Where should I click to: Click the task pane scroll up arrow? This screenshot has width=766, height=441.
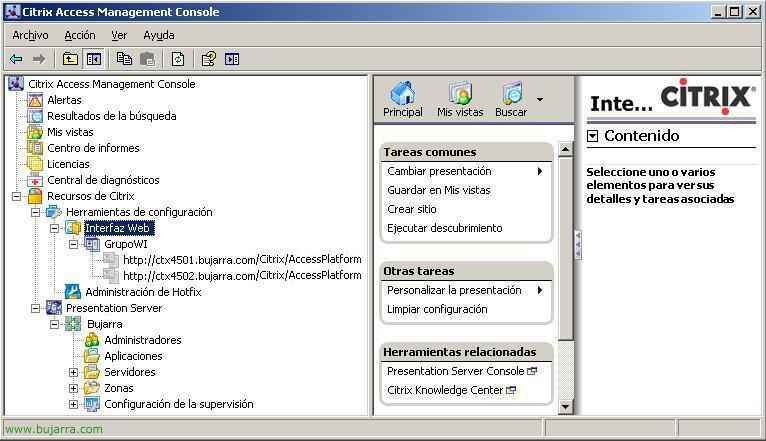pyautogui.click(x=565, y=149)
